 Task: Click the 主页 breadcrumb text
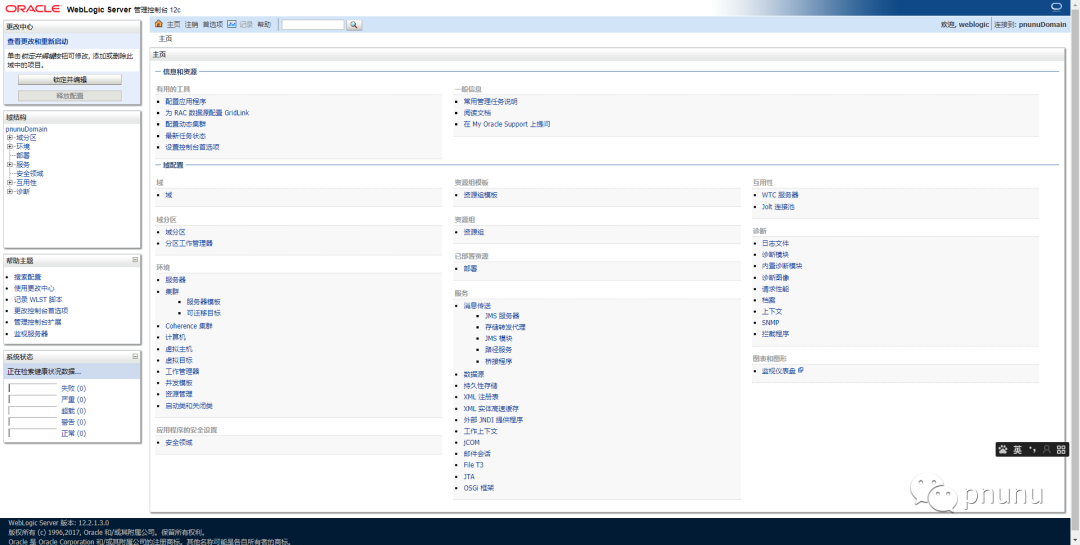coord(165,39)
